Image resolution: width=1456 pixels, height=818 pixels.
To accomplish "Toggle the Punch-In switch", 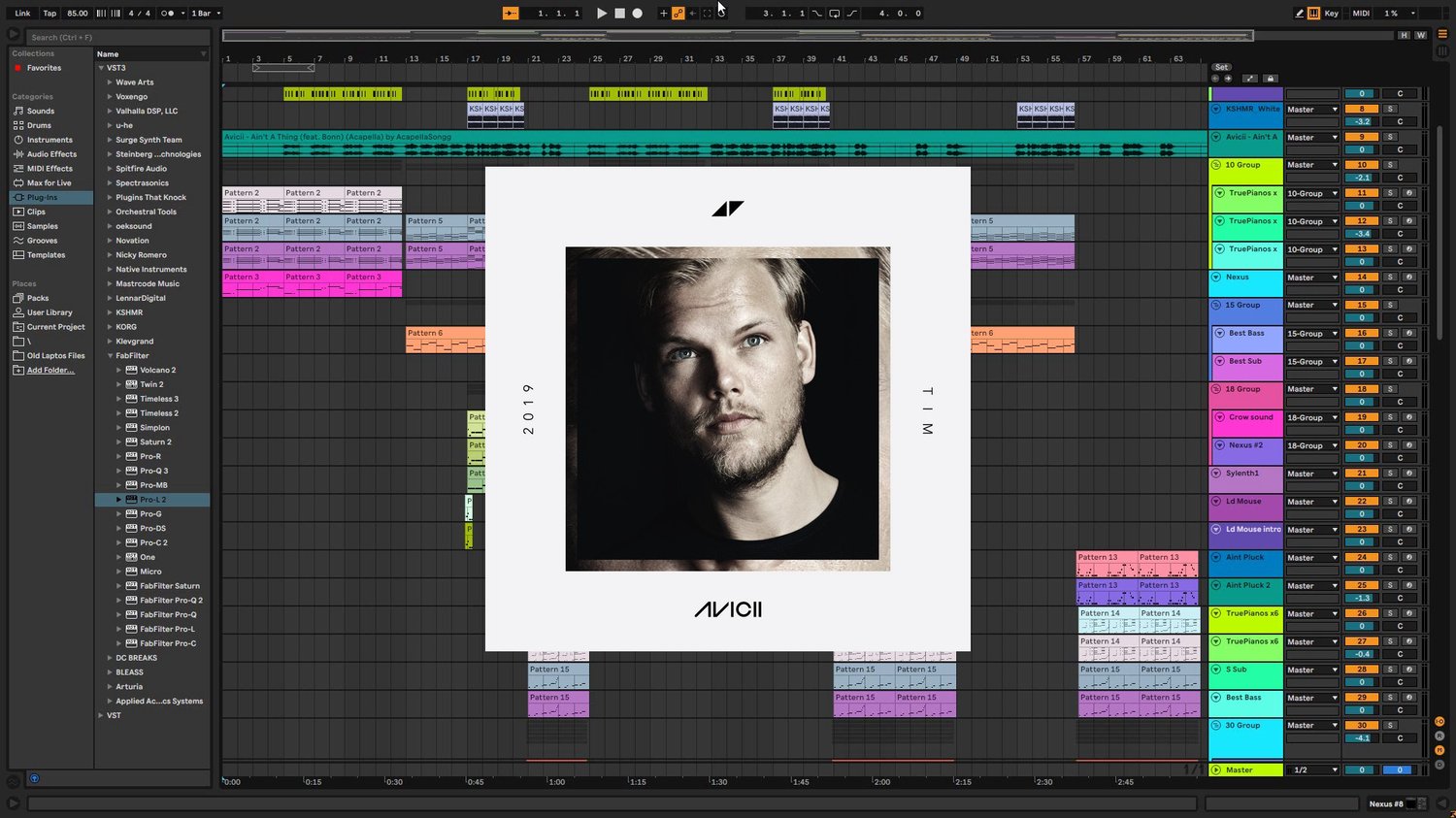I will 816,14.
